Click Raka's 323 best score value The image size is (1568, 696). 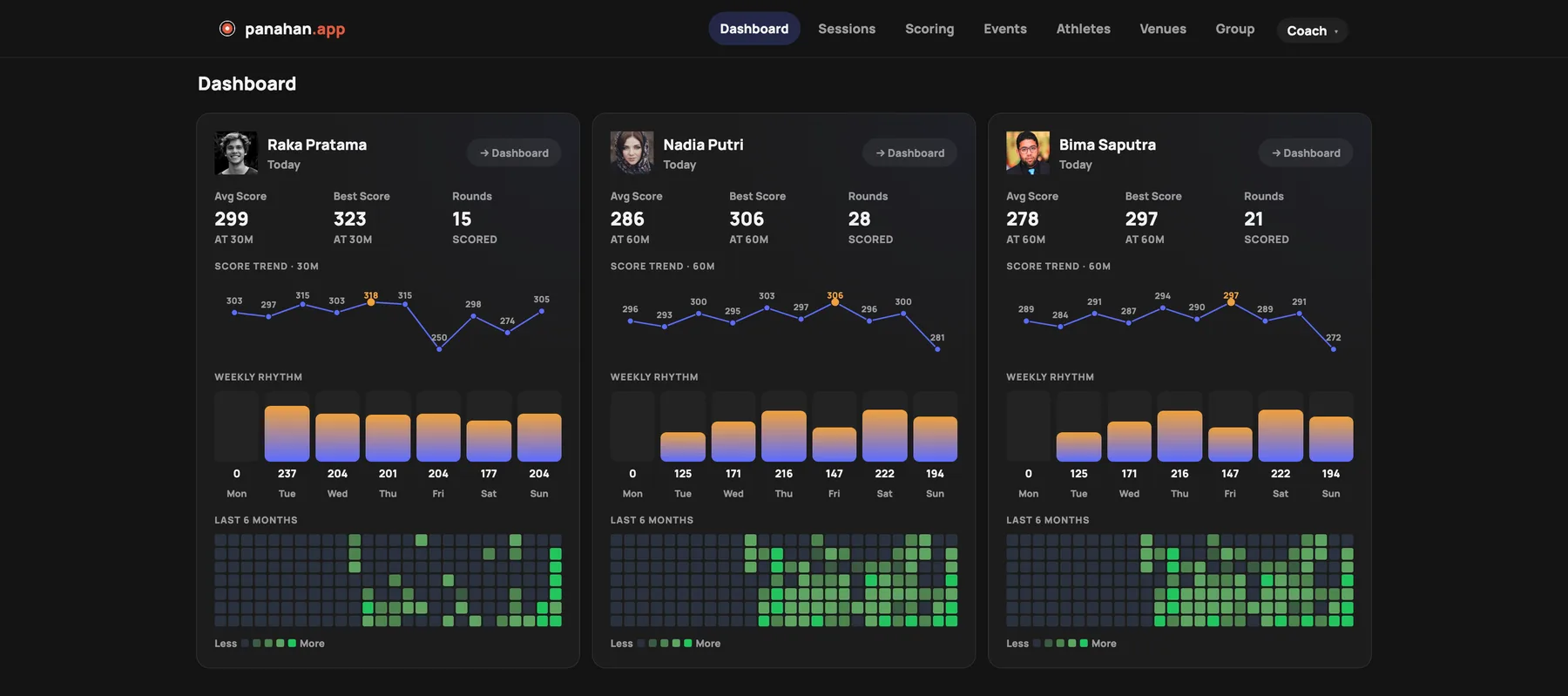pyautogui.click(x=350, y=219)
